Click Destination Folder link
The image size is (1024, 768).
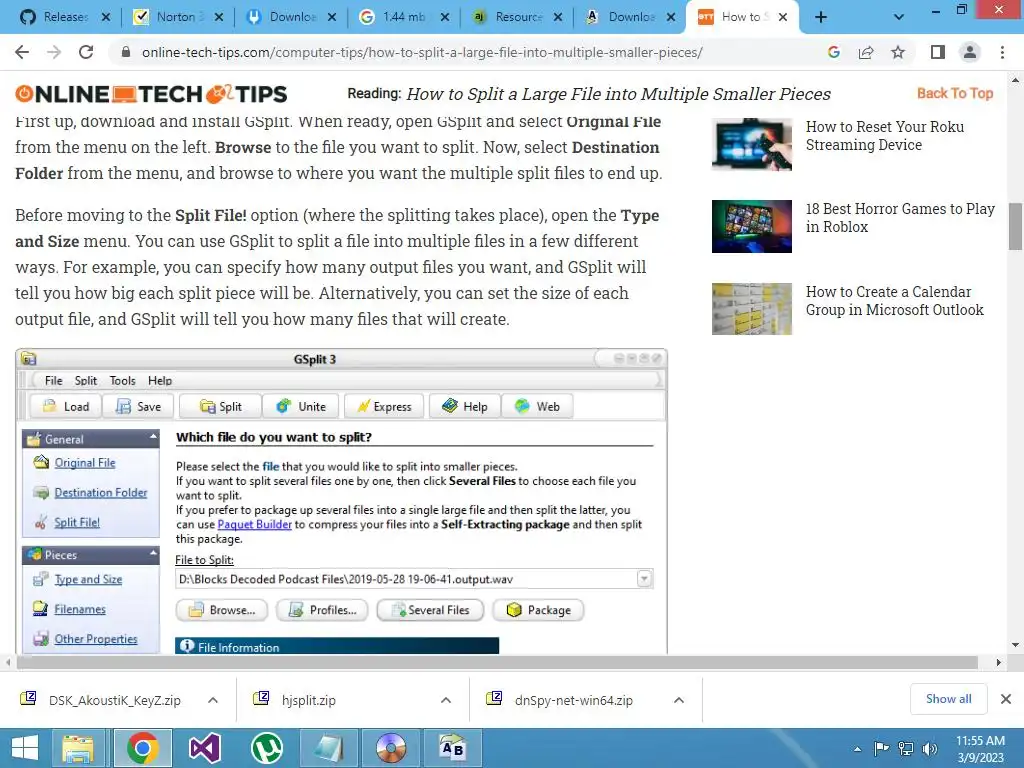click(x=101, y=492)
